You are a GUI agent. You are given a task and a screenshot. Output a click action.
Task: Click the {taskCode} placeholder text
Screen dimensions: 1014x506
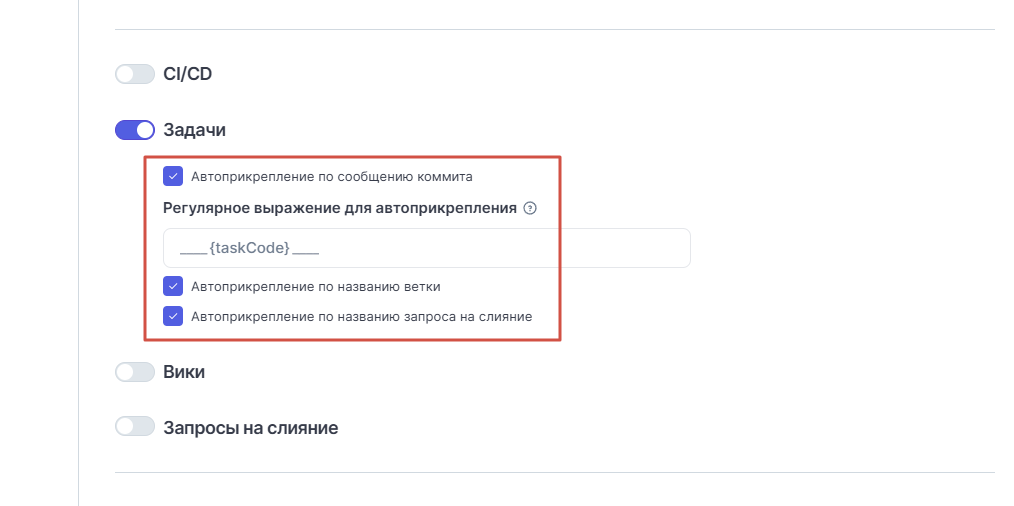pos(250,248)
